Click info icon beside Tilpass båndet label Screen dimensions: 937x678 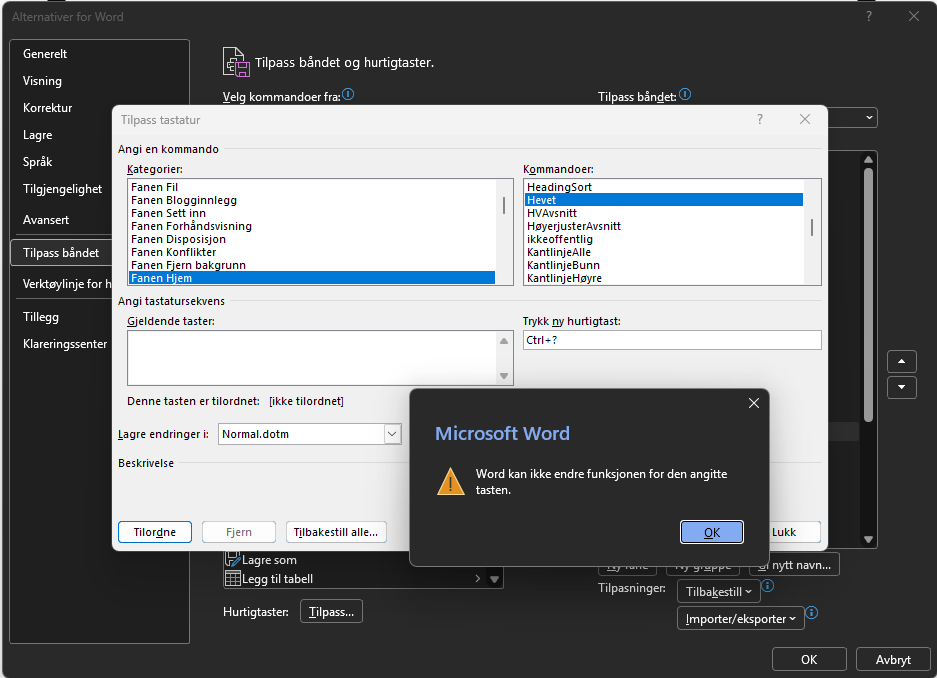[685, 94]
